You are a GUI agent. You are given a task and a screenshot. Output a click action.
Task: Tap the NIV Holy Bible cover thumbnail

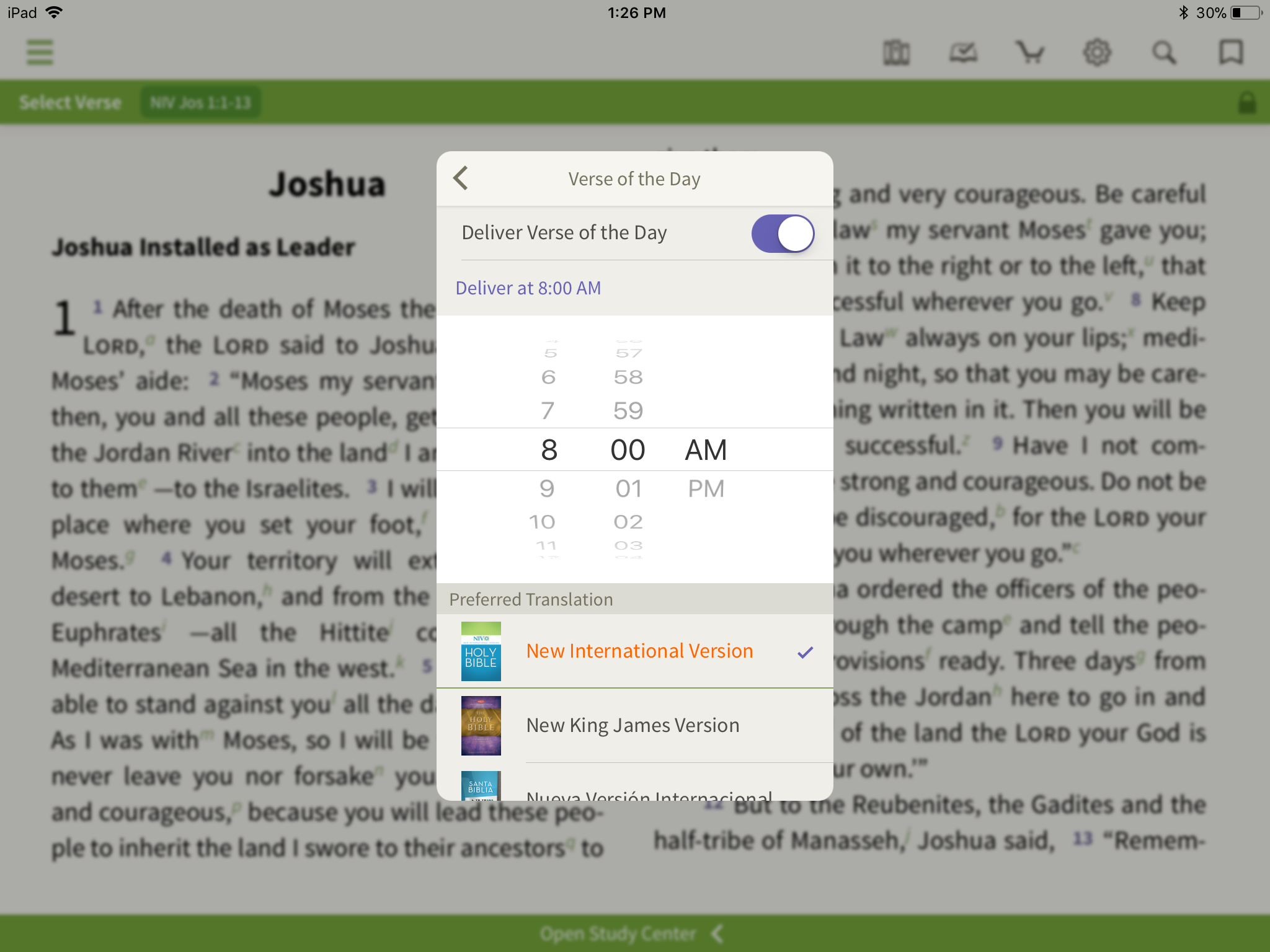pyautogui.click(x=481, y=651)
